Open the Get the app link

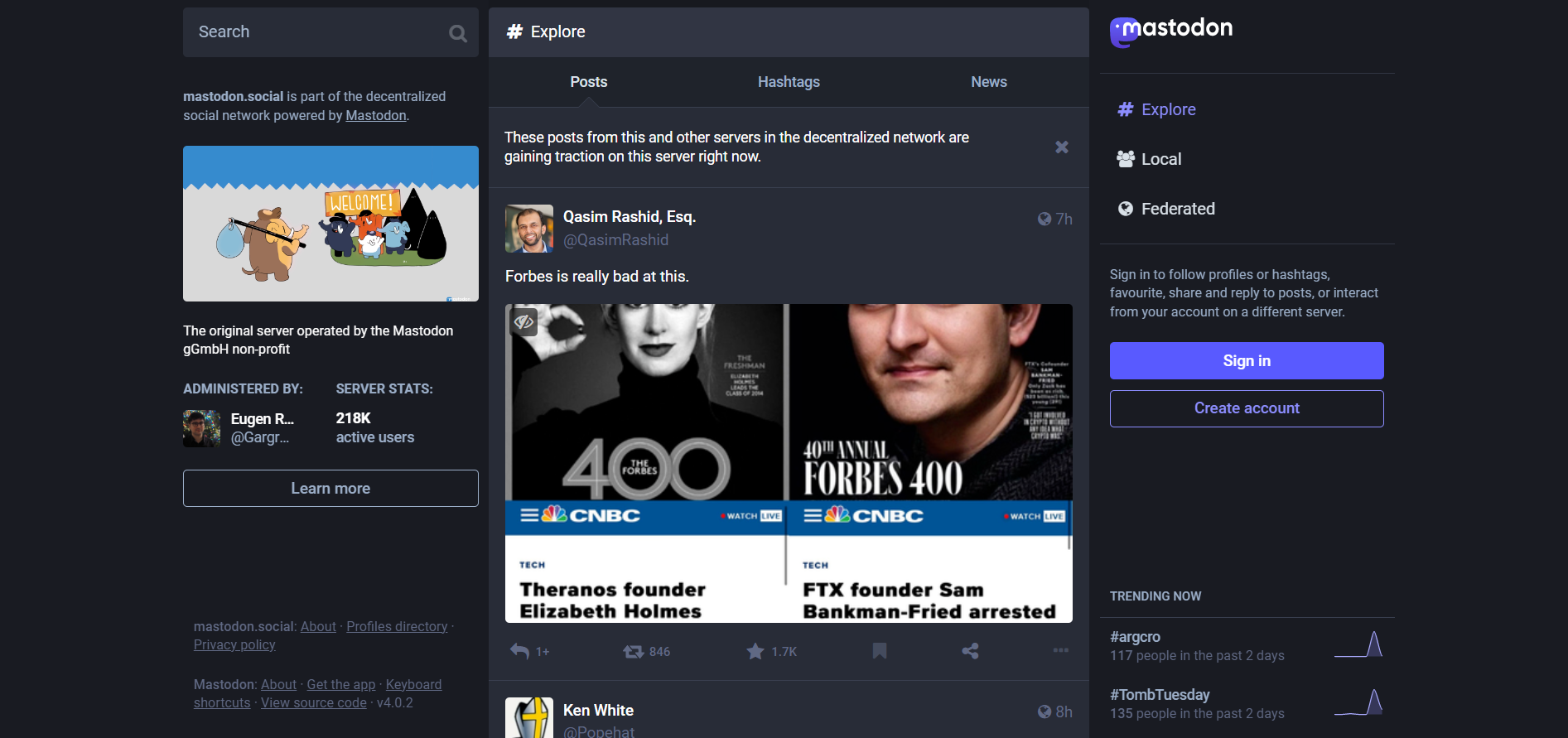coord(341,685)
